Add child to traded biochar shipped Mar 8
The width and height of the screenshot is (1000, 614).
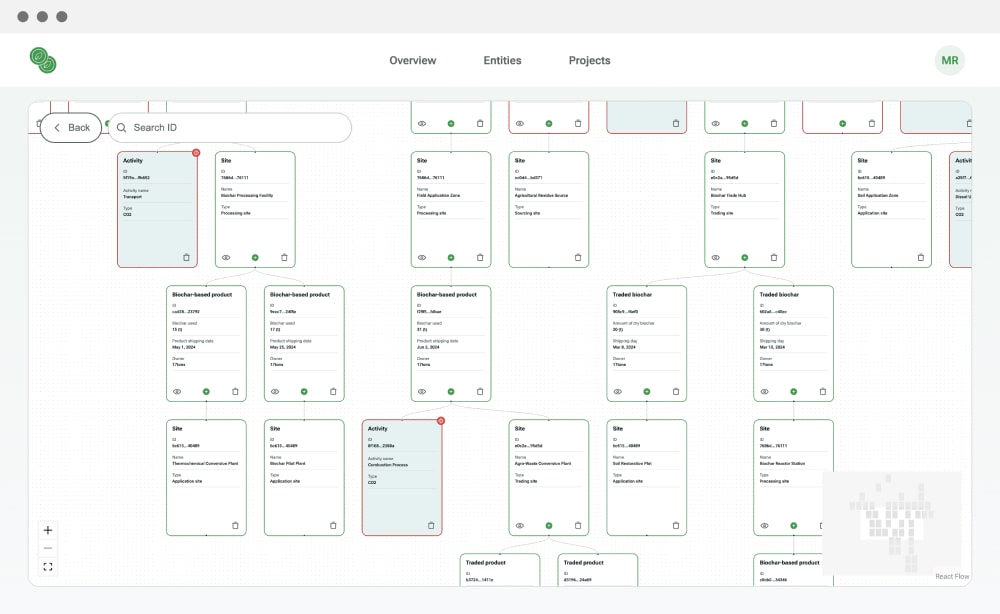point(647,391)
